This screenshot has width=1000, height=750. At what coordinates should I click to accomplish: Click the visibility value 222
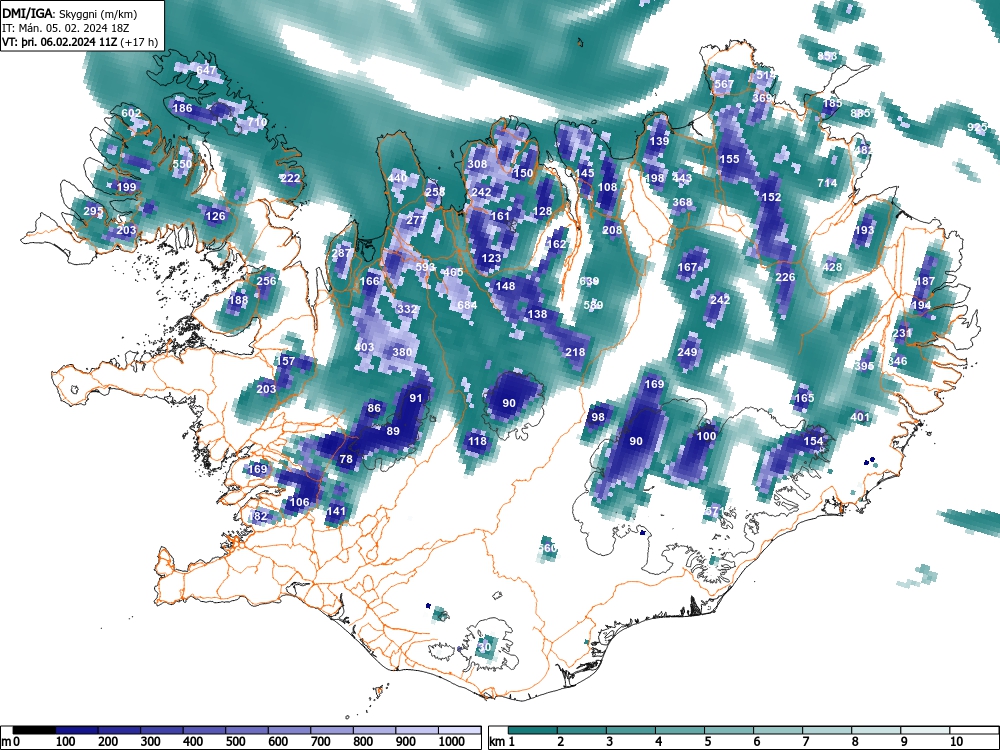click(290, 178)
